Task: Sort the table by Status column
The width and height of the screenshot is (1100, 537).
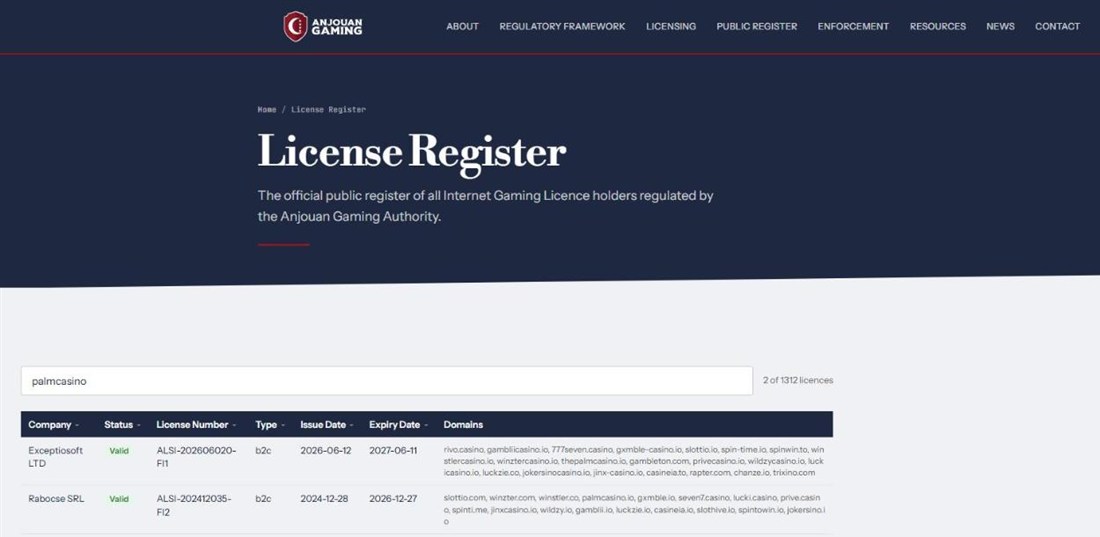Action: (122, 425)
